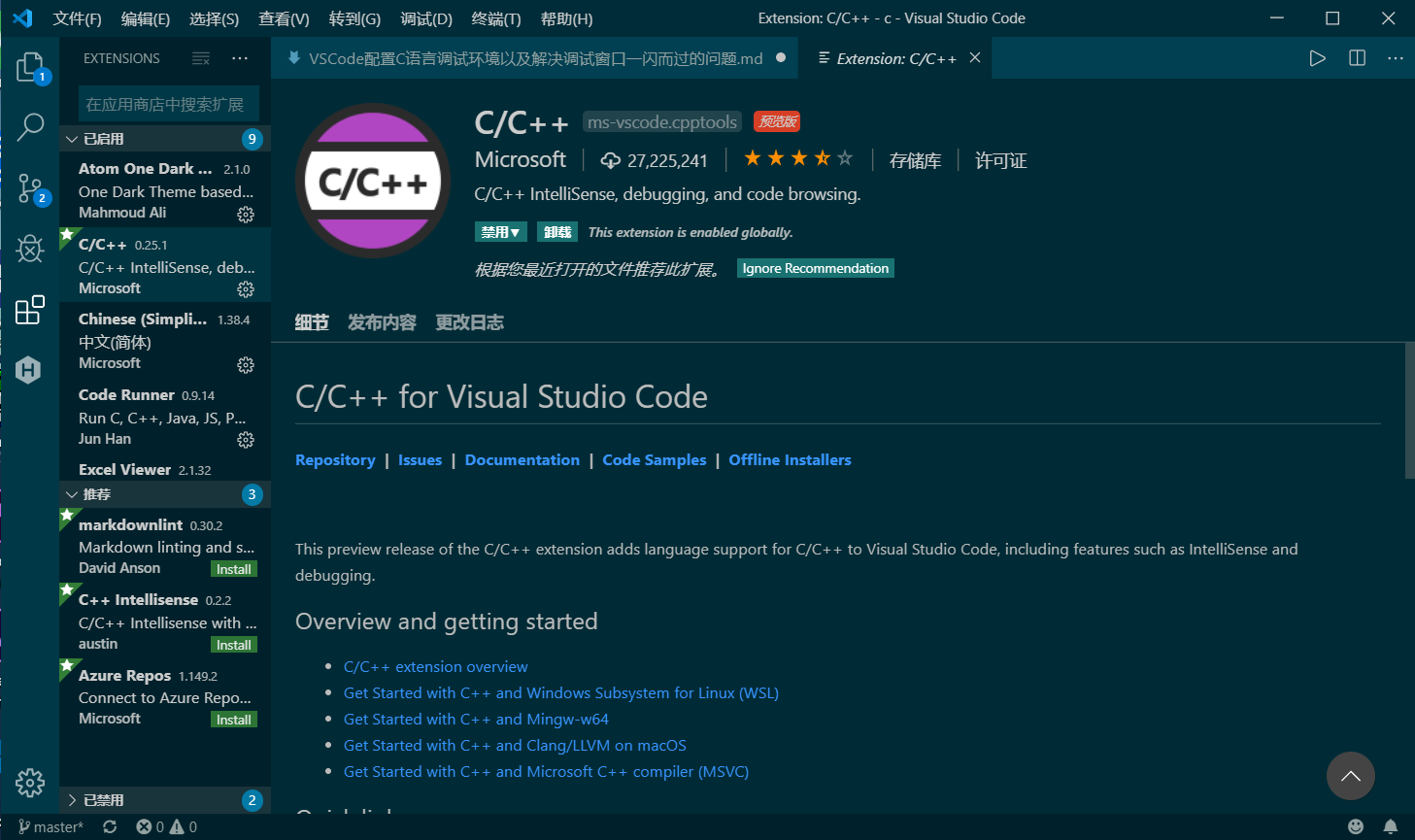Click the extension details vertical scrollbar
Viewport: 1415px width, 840px height.
1409,411
